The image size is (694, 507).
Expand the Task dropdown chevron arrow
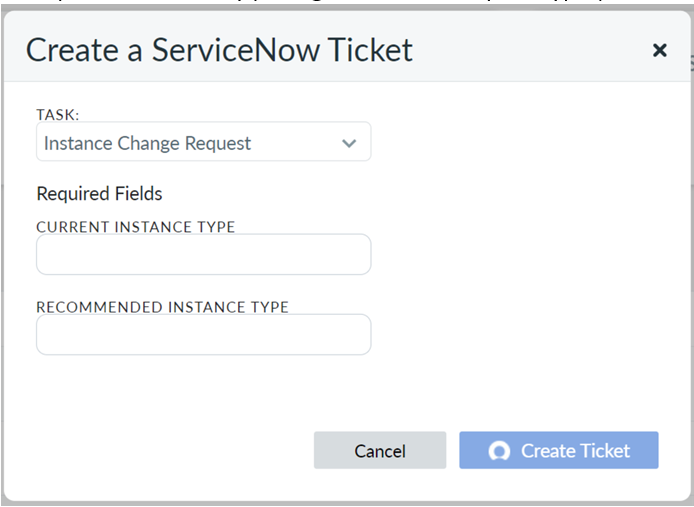[349, 143]
